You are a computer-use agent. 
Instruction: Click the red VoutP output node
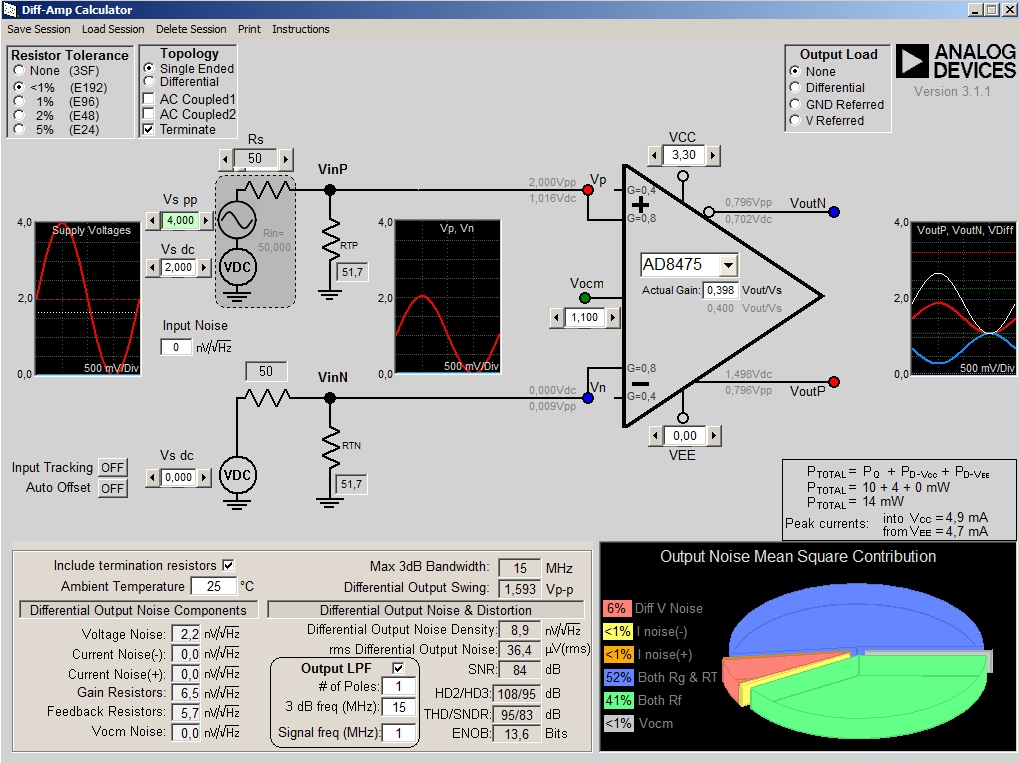[x=834, y=382]
